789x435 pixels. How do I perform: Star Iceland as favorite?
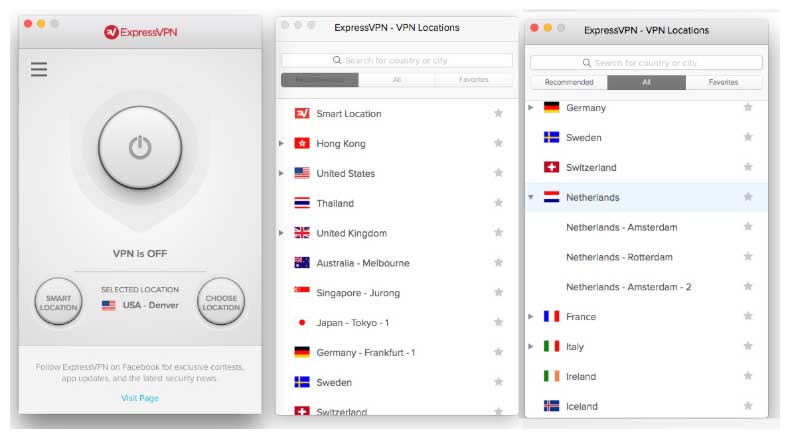click(x=748, y=405)
